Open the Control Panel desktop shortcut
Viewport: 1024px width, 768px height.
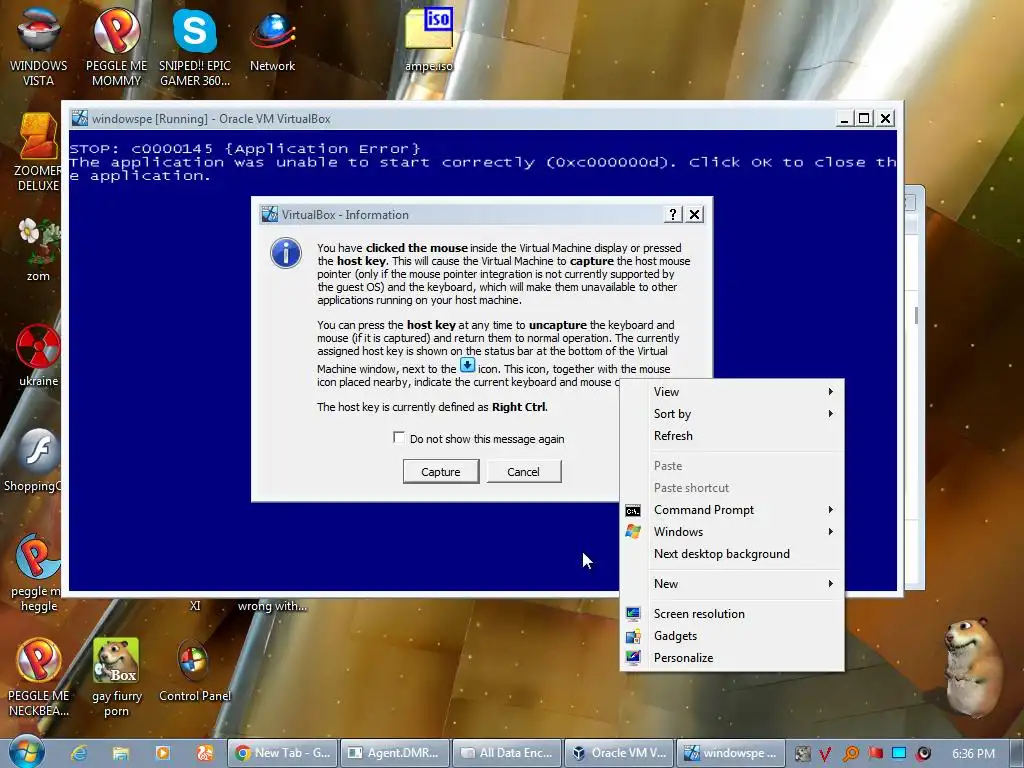pos(195,670)
